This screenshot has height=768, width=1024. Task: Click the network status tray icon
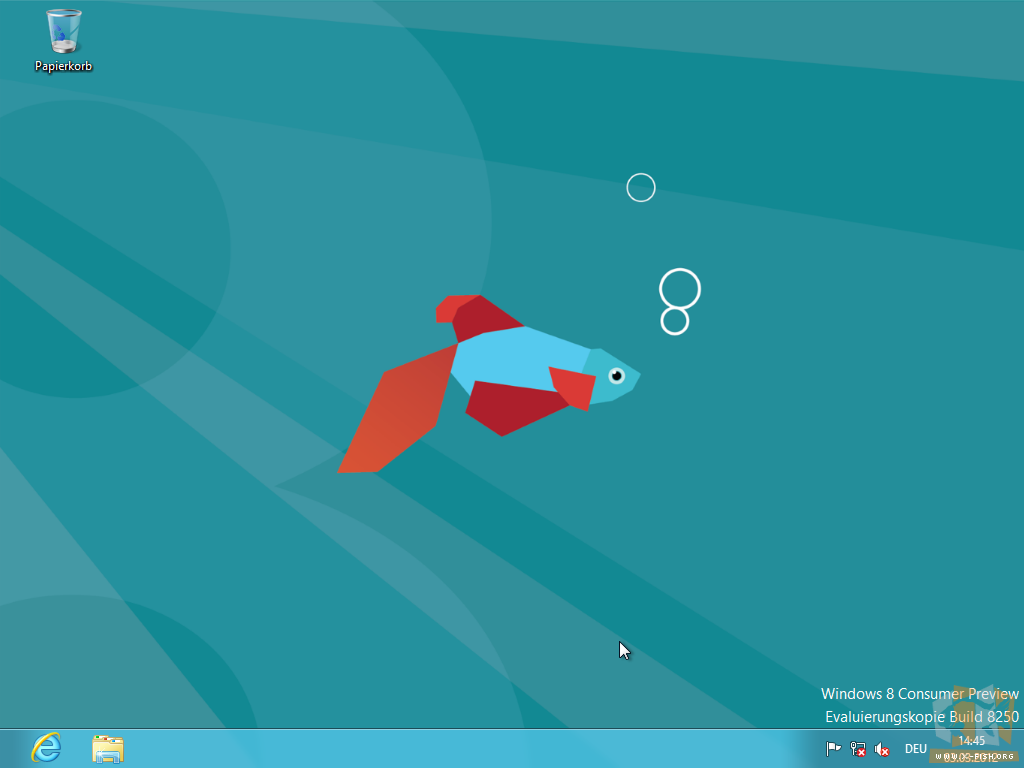pyautogui.click(x=857, y=749)
